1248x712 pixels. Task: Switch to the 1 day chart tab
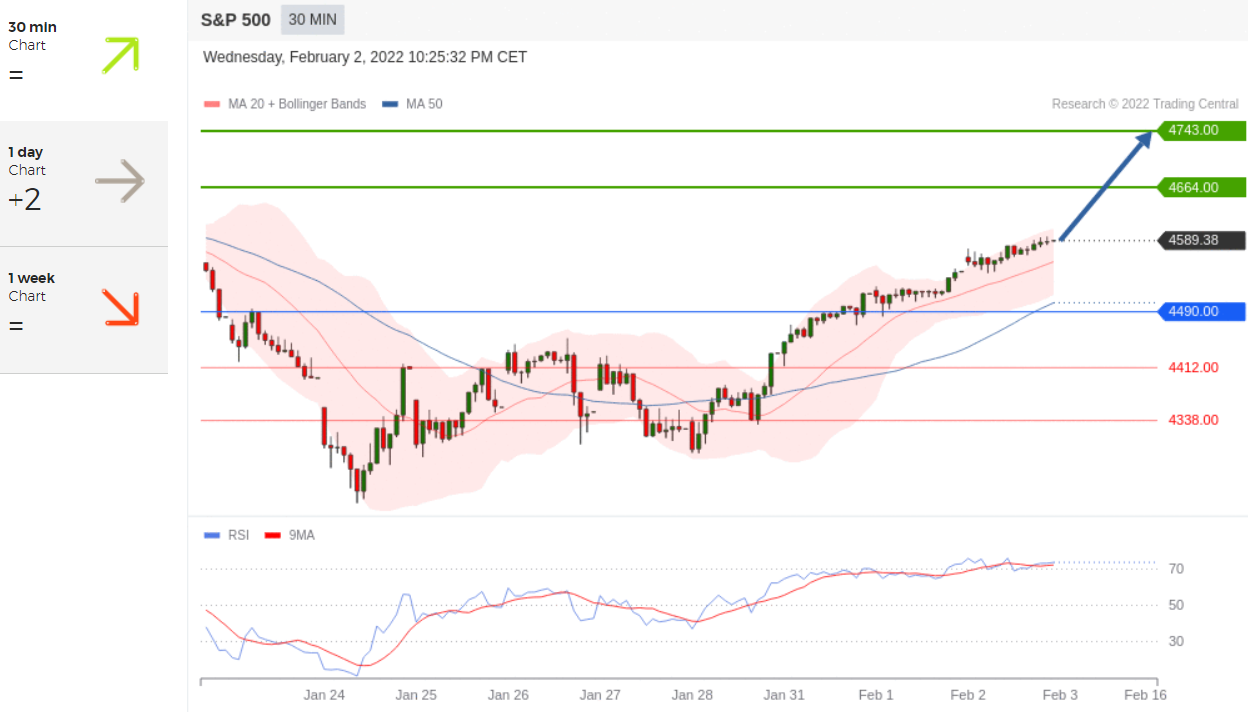pyautogui.click(x=83, y=183)
